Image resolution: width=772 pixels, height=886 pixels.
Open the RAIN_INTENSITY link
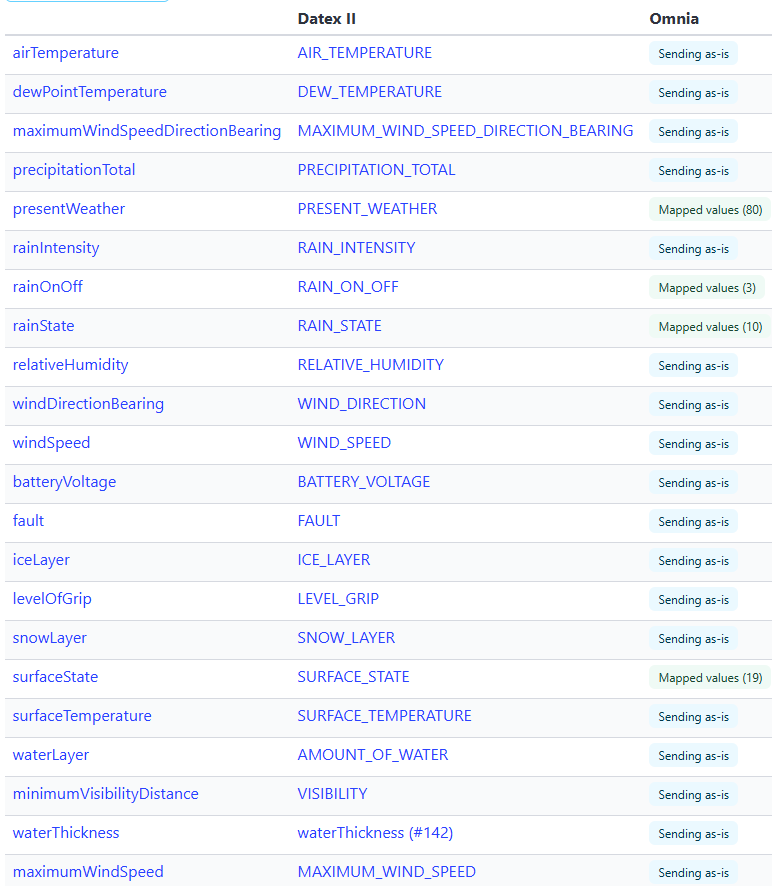click(x=357, y=248)
